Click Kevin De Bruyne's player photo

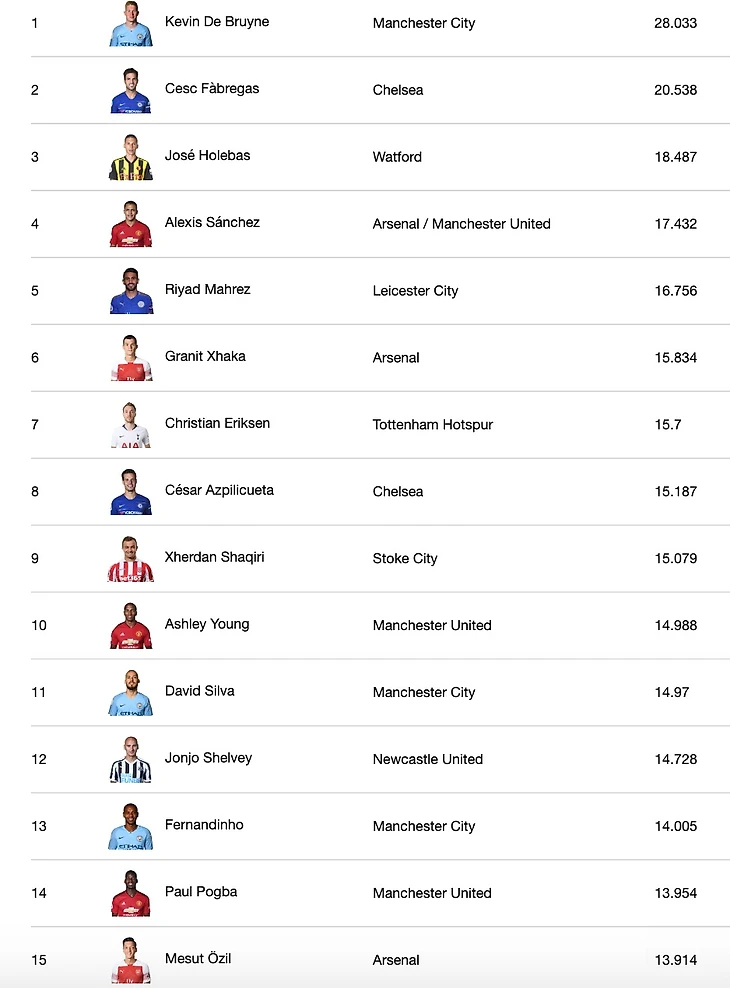(x=131, y=24)
